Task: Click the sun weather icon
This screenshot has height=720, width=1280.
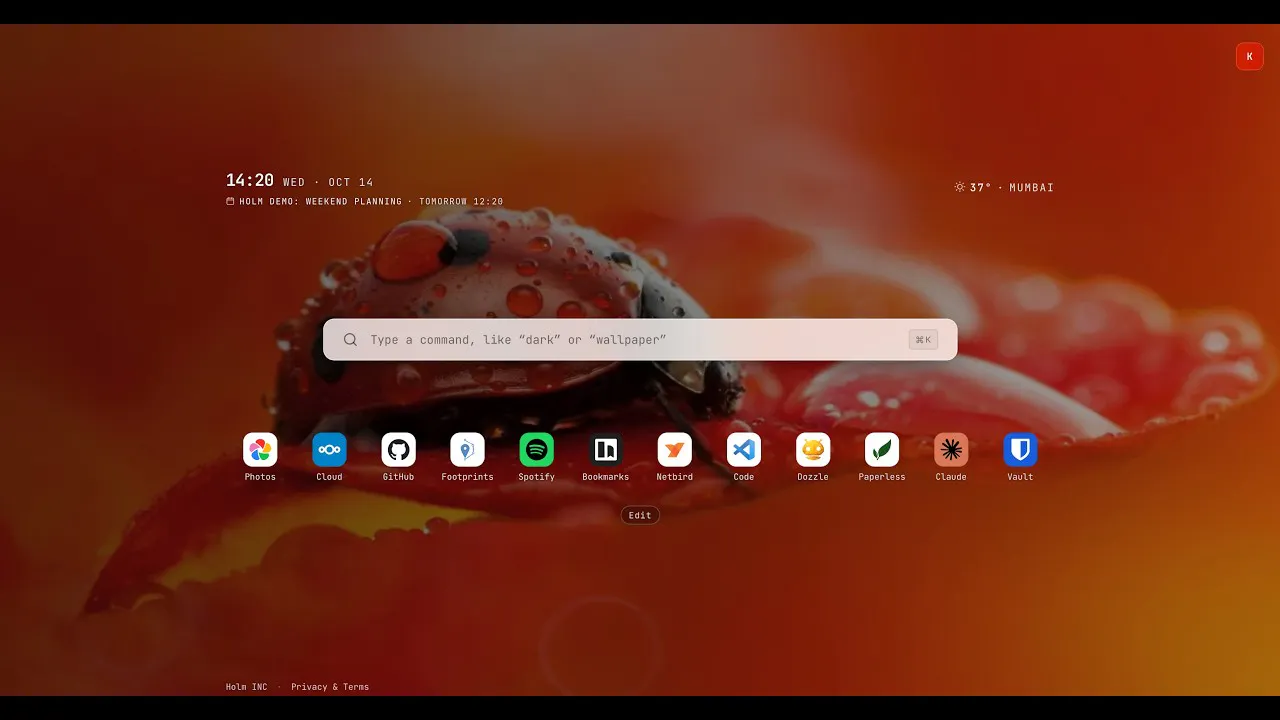Action: [960, 187]
